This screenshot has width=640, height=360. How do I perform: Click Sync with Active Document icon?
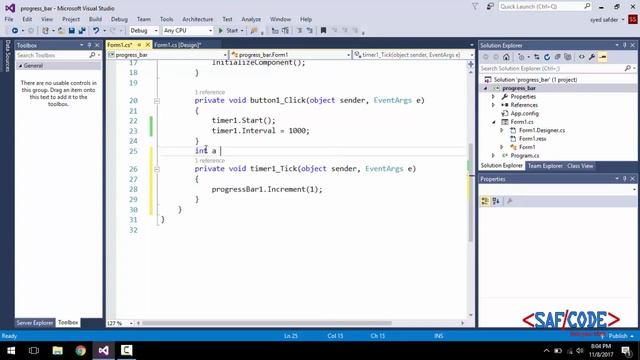tap(536, 57)
